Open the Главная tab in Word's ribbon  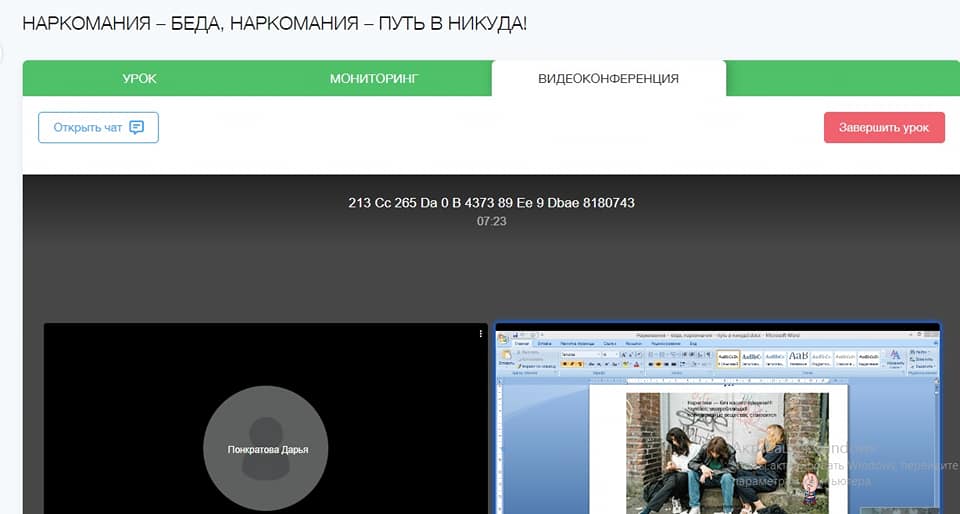pyautogui.click(x=521, y=345)
